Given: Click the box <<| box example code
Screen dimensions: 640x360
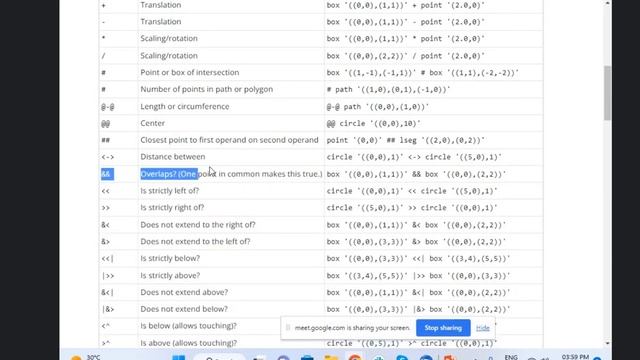Looking at the screenshot, I should [418, 259].
